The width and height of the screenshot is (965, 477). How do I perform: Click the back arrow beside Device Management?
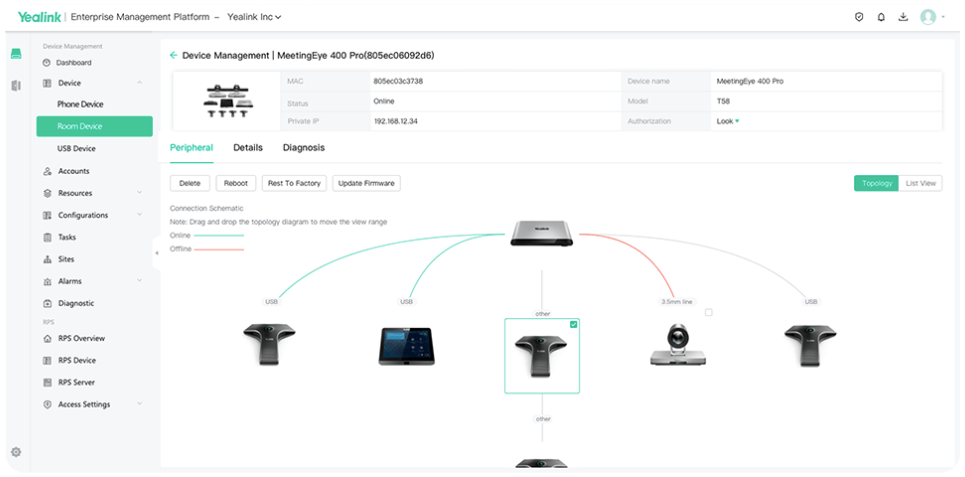(174, 55)
